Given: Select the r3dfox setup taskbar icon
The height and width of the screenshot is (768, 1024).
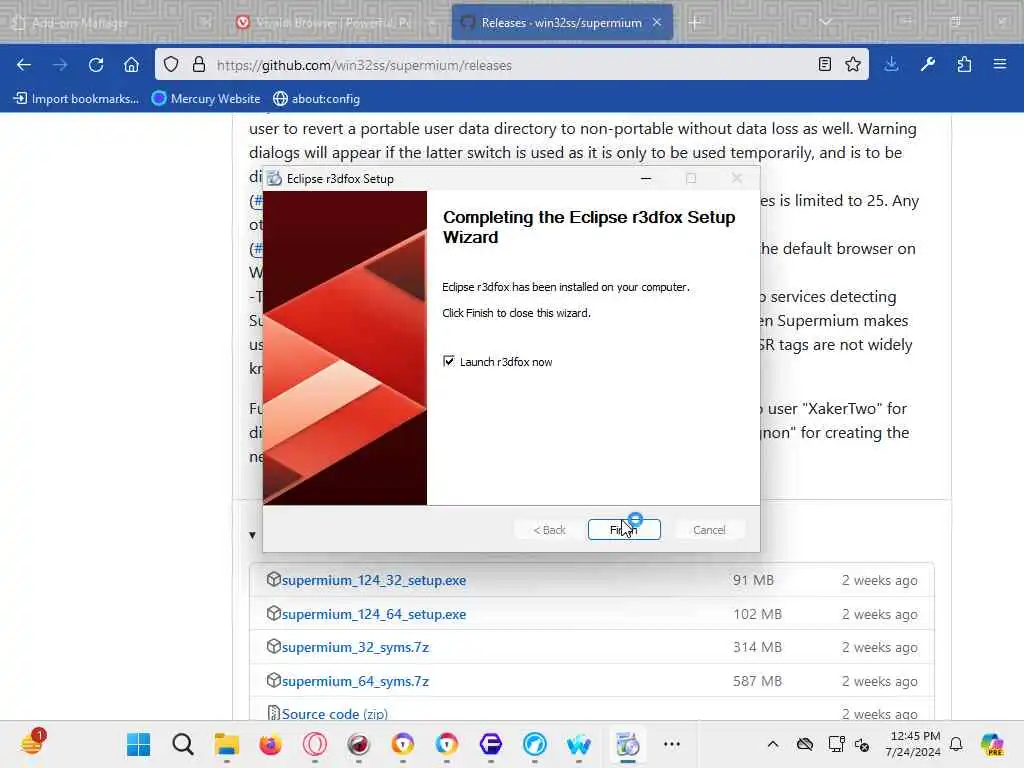Looking at the screenshot, I should [628, 744].
